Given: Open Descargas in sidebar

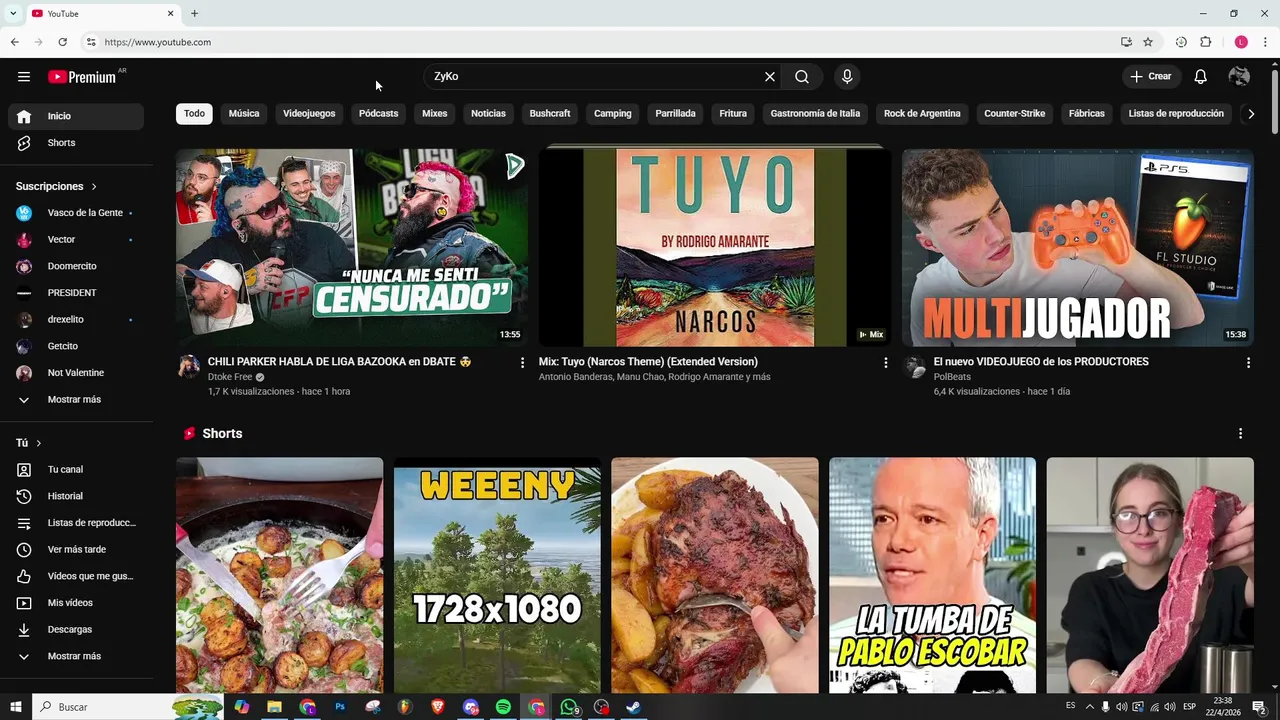Looking at the screenshot, I should 76,629.
